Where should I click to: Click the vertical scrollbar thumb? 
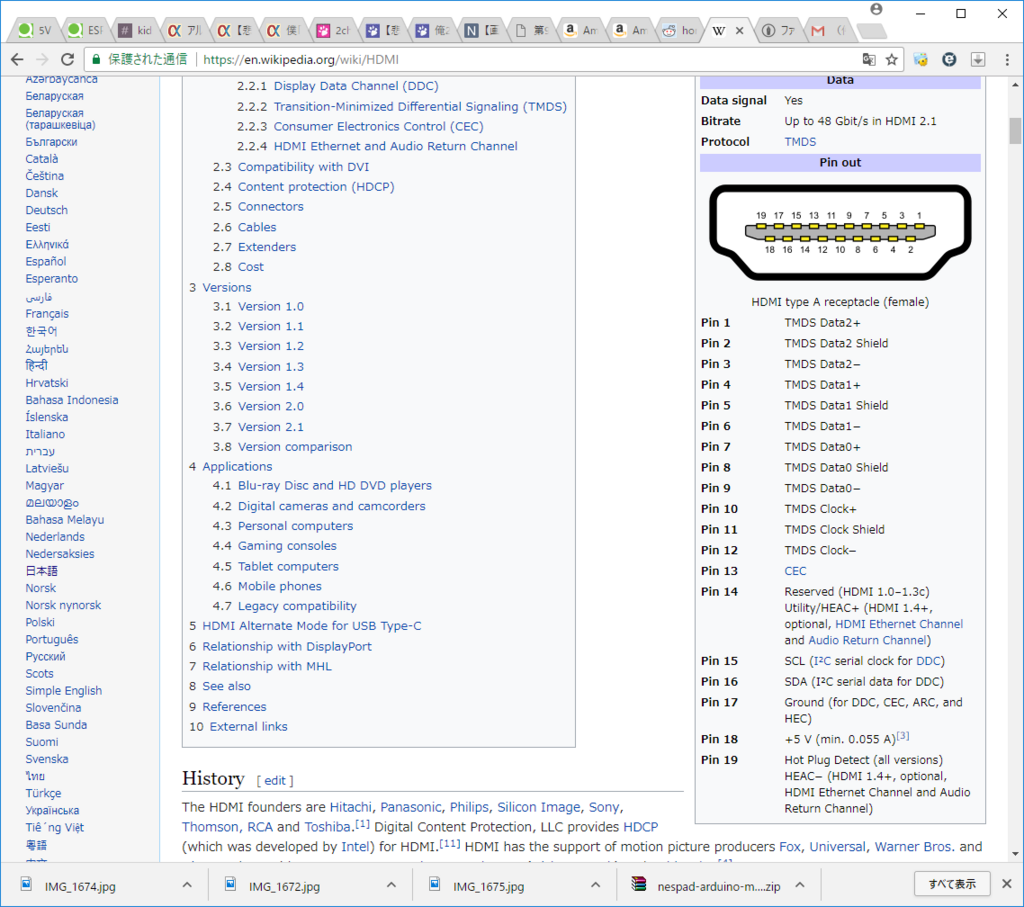[1015, 130]
